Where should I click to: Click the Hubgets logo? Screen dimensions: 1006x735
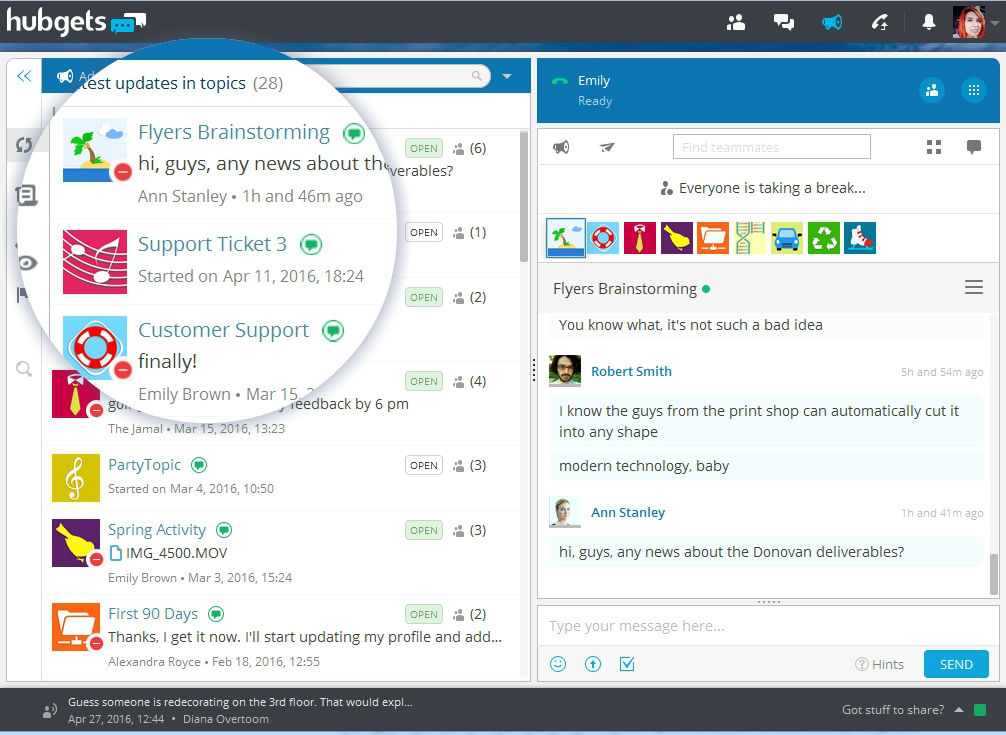tap(76, 21)
